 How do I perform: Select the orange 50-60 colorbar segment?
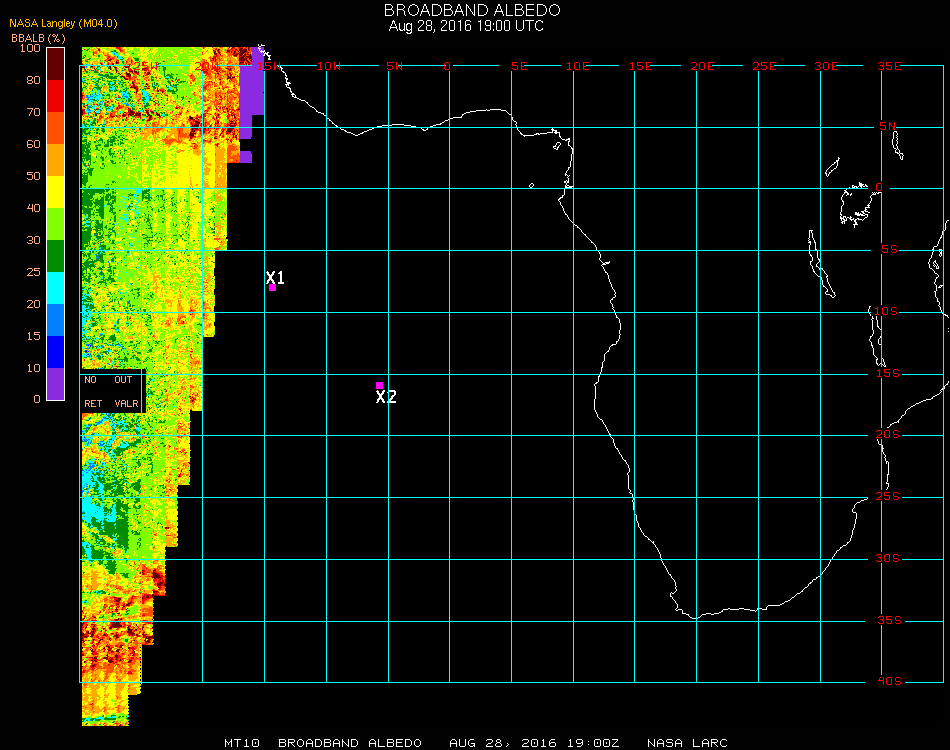(x=56, y=160)
